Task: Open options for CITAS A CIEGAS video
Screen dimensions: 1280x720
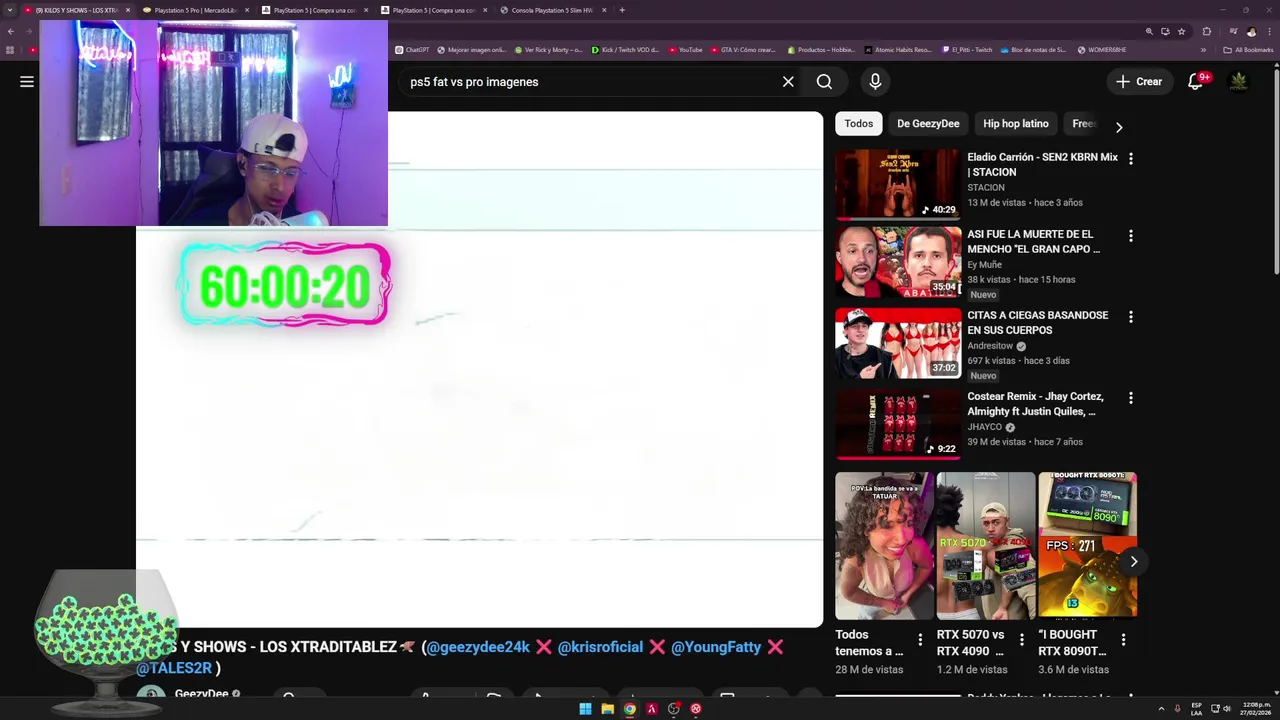Action: tap(1131, 317)
